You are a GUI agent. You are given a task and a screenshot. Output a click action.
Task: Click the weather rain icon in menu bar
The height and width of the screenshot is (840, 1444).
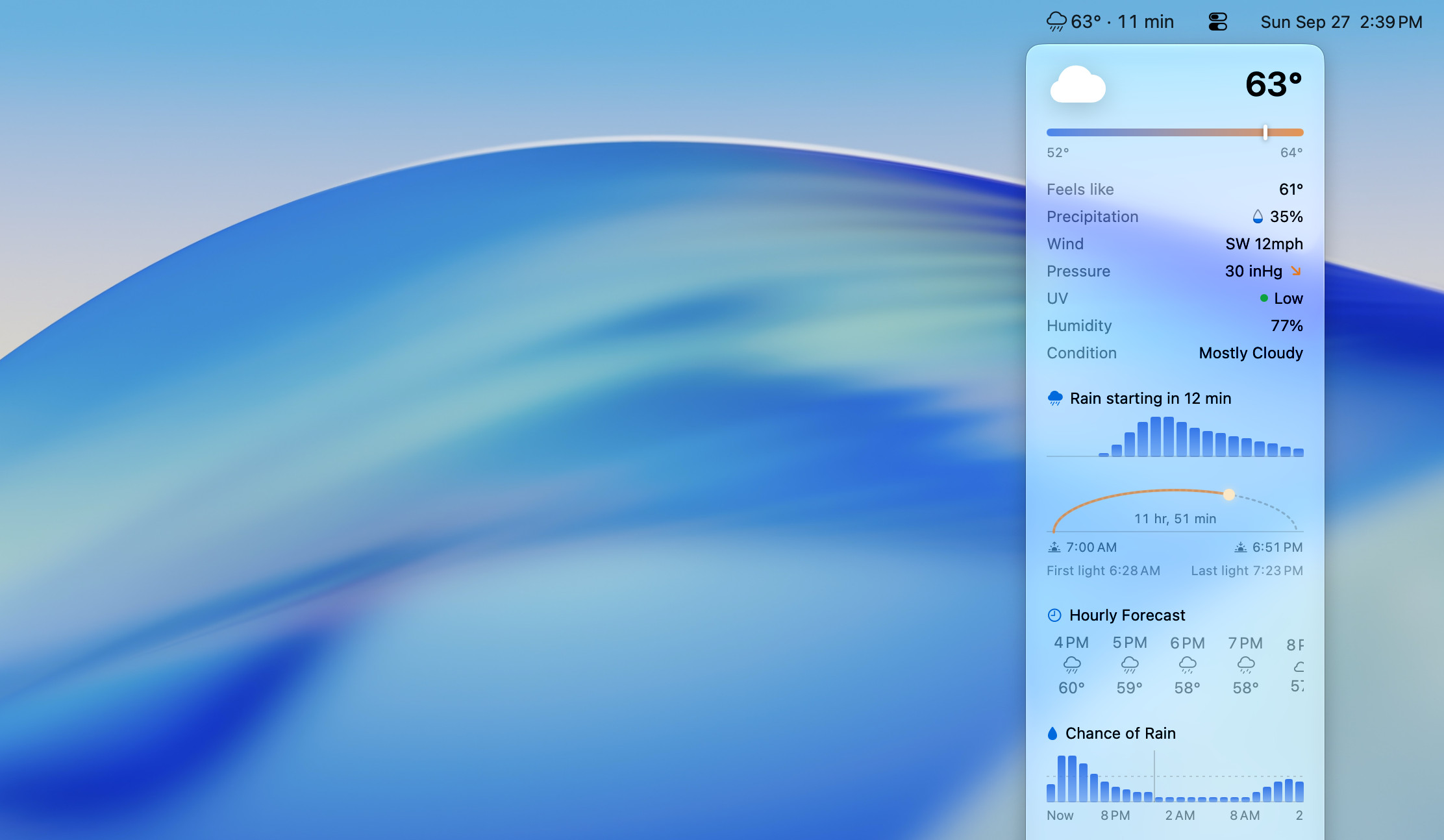(1056, 22)
